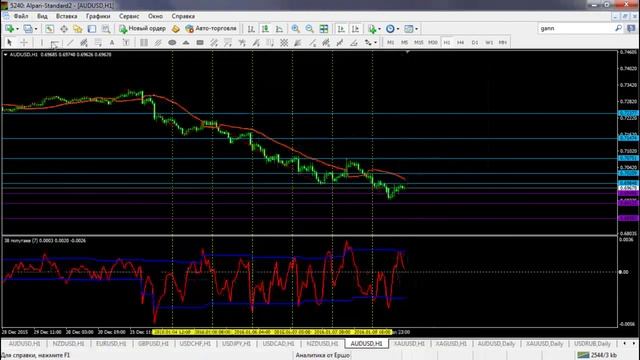Screen dimensions: 640x360
Task: Select the trendline drawing tool
Action: point(70,42)
